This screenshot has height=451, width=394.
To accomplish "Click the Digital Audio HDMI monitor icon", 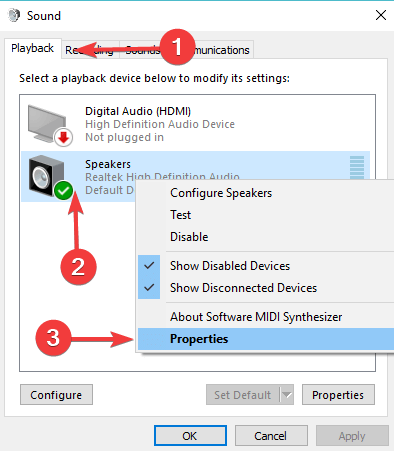I will click(47, 124).
